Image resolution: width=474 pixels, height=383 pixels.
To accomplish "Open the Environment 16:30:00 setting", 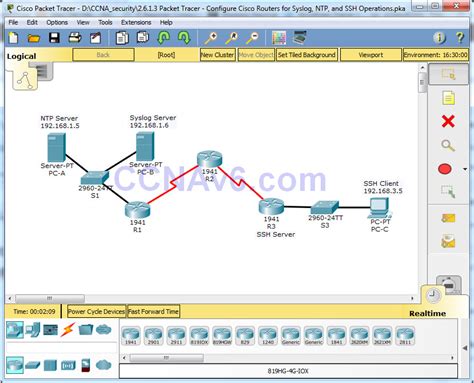I will click(435, 55).
